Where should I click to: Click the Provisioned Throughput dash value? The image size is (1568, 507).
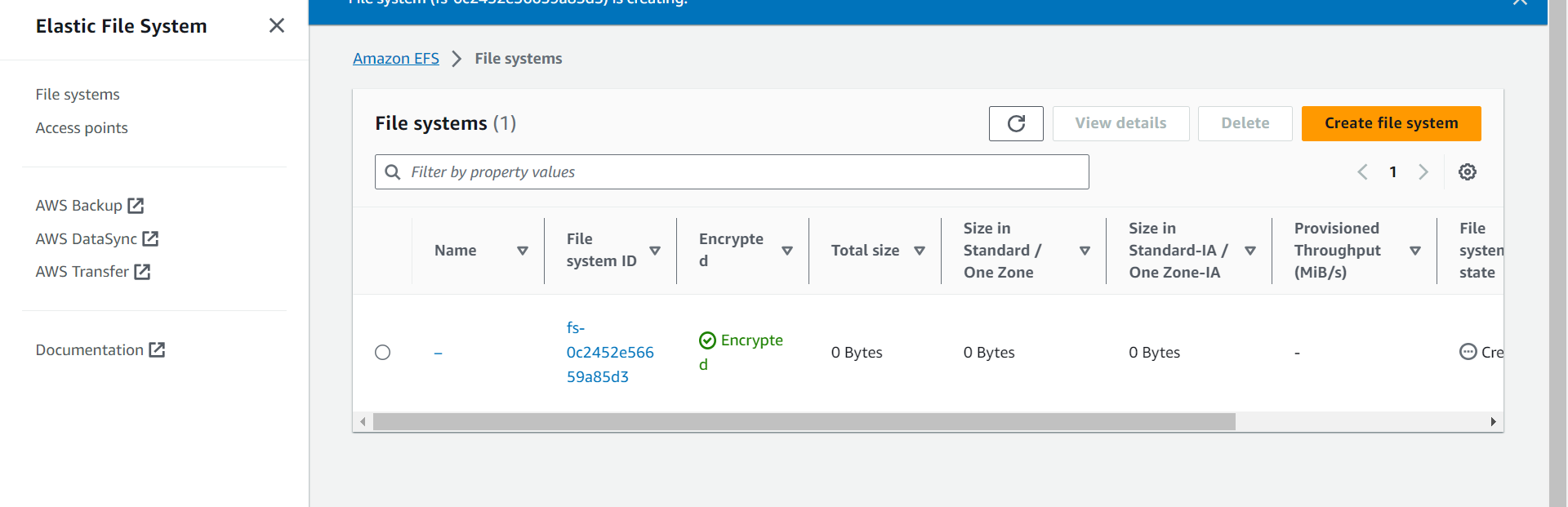pos(1297,353)
